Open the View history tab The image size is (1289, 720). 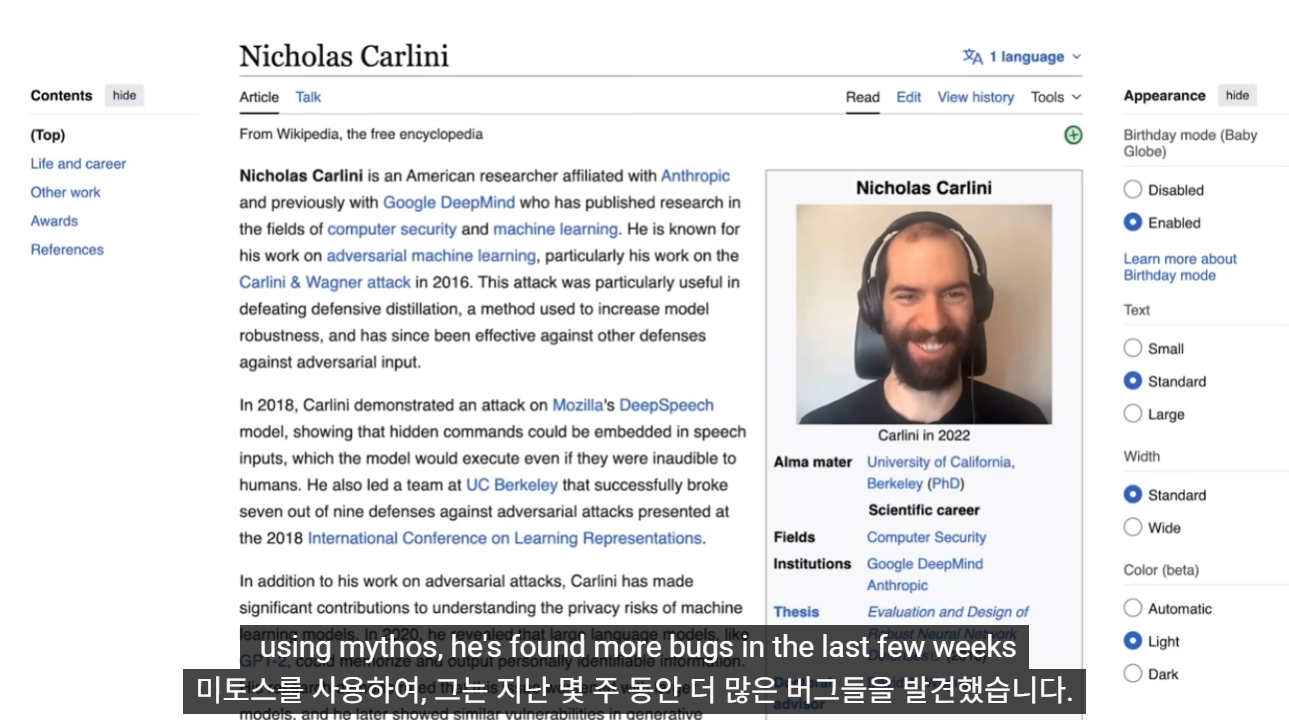pos(975,97)
